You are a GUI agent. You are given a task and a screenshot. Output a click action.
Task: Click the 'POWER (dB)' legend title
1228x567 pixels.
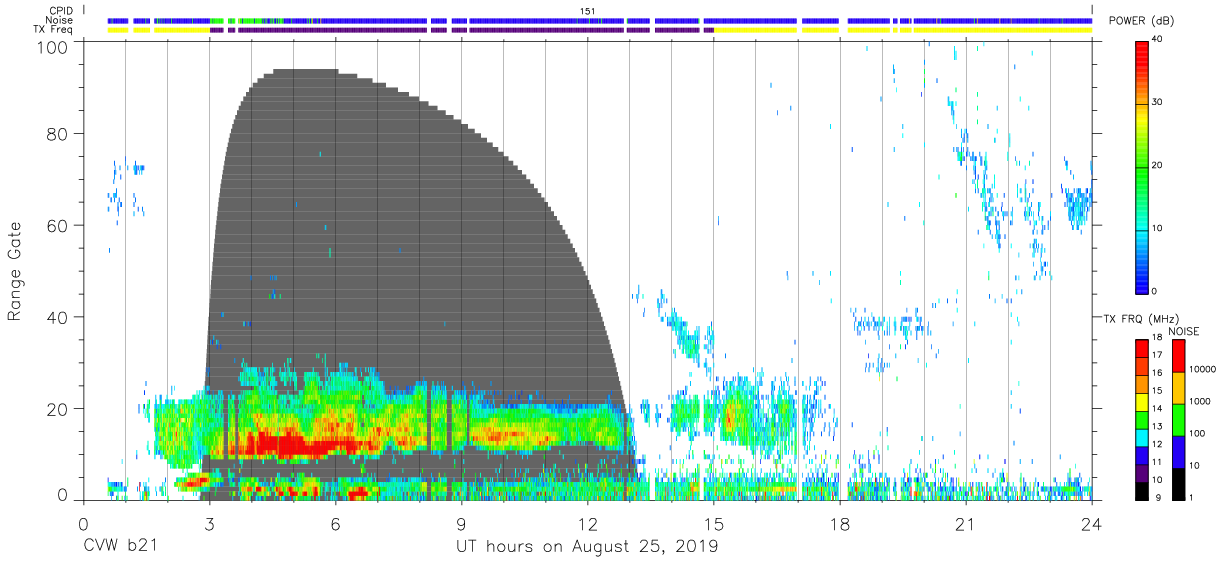tap(1141, 21)
